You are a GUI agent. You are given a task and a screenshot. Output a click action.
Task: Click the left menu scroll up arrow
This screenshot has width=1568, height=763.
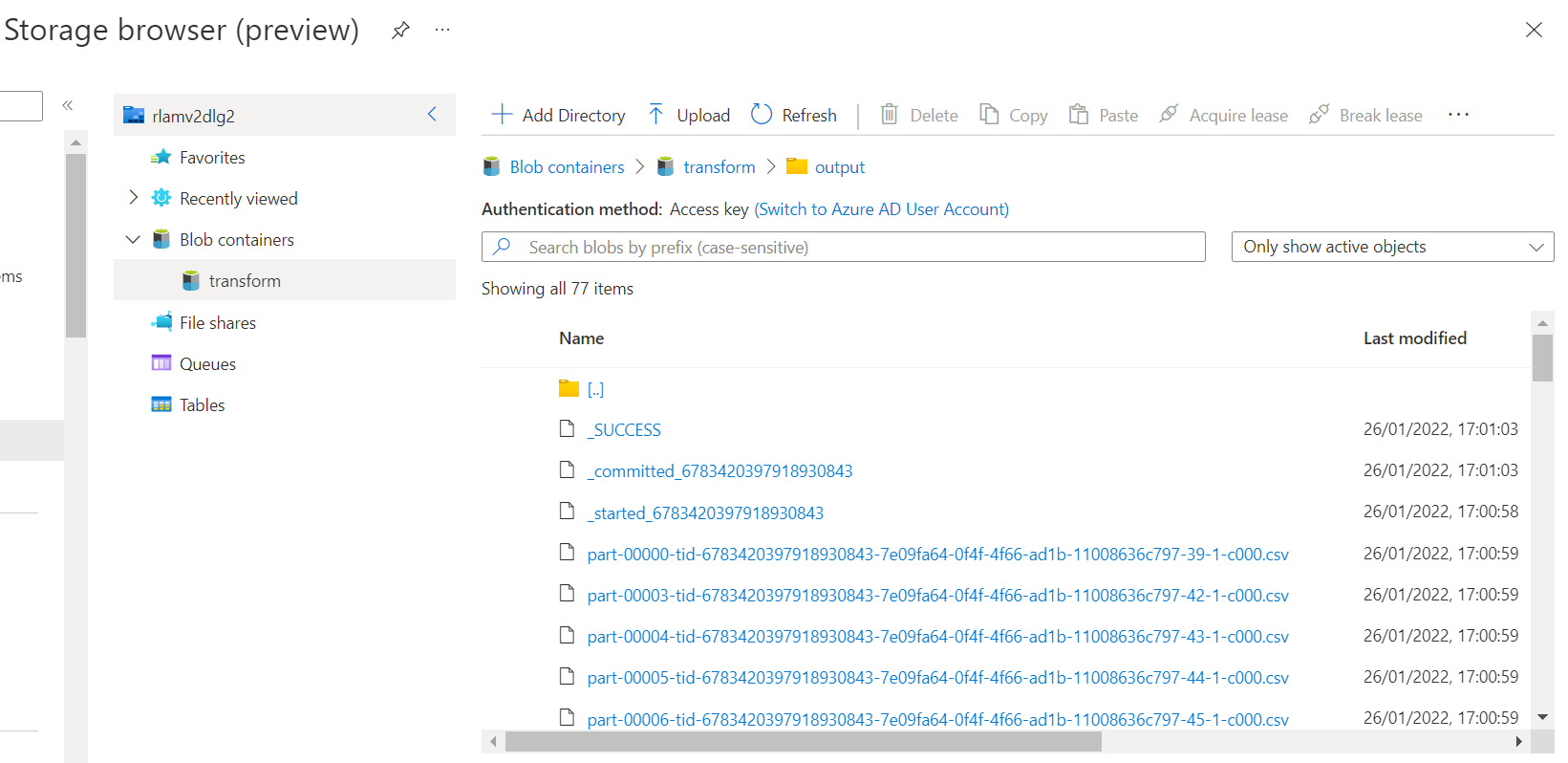(75, 142)
